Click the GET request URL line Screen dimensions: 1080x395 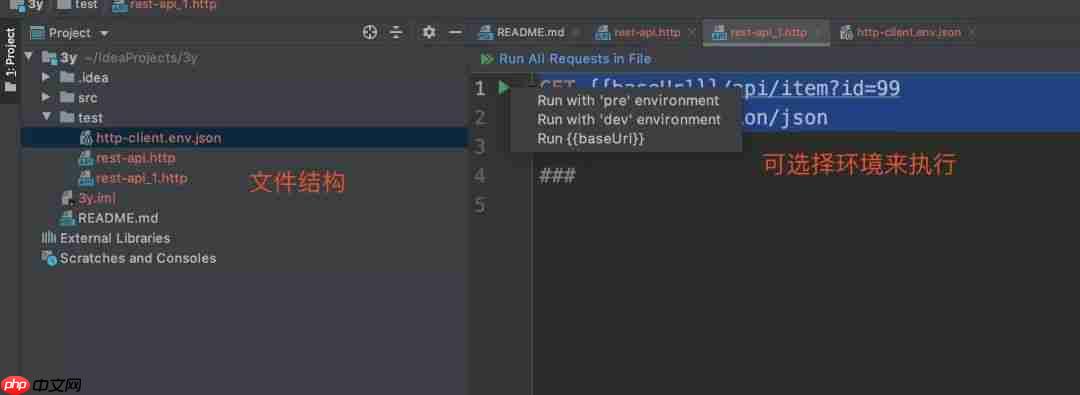click(x=720, y=88)
